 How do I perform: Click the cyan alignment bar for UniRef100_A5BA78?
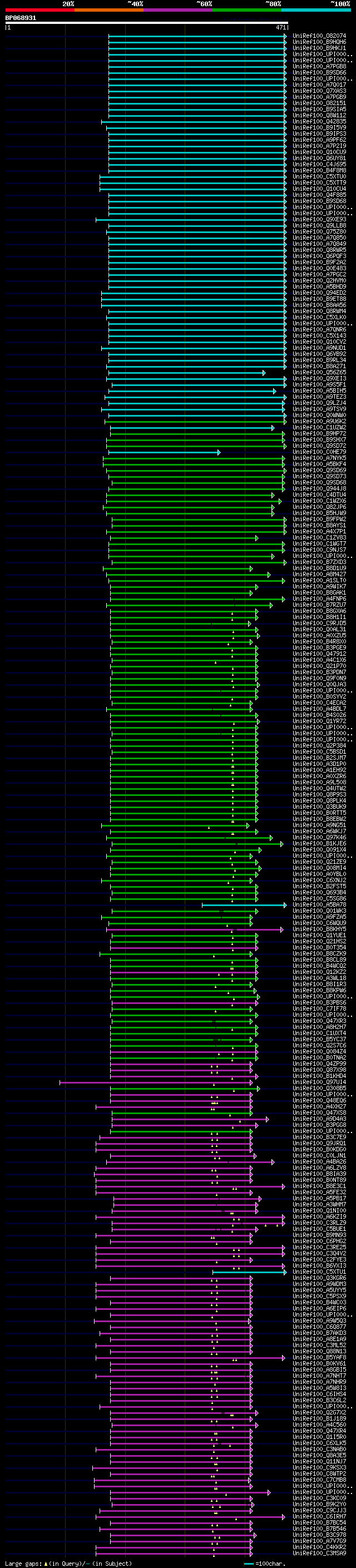click(x=244, y=905)
